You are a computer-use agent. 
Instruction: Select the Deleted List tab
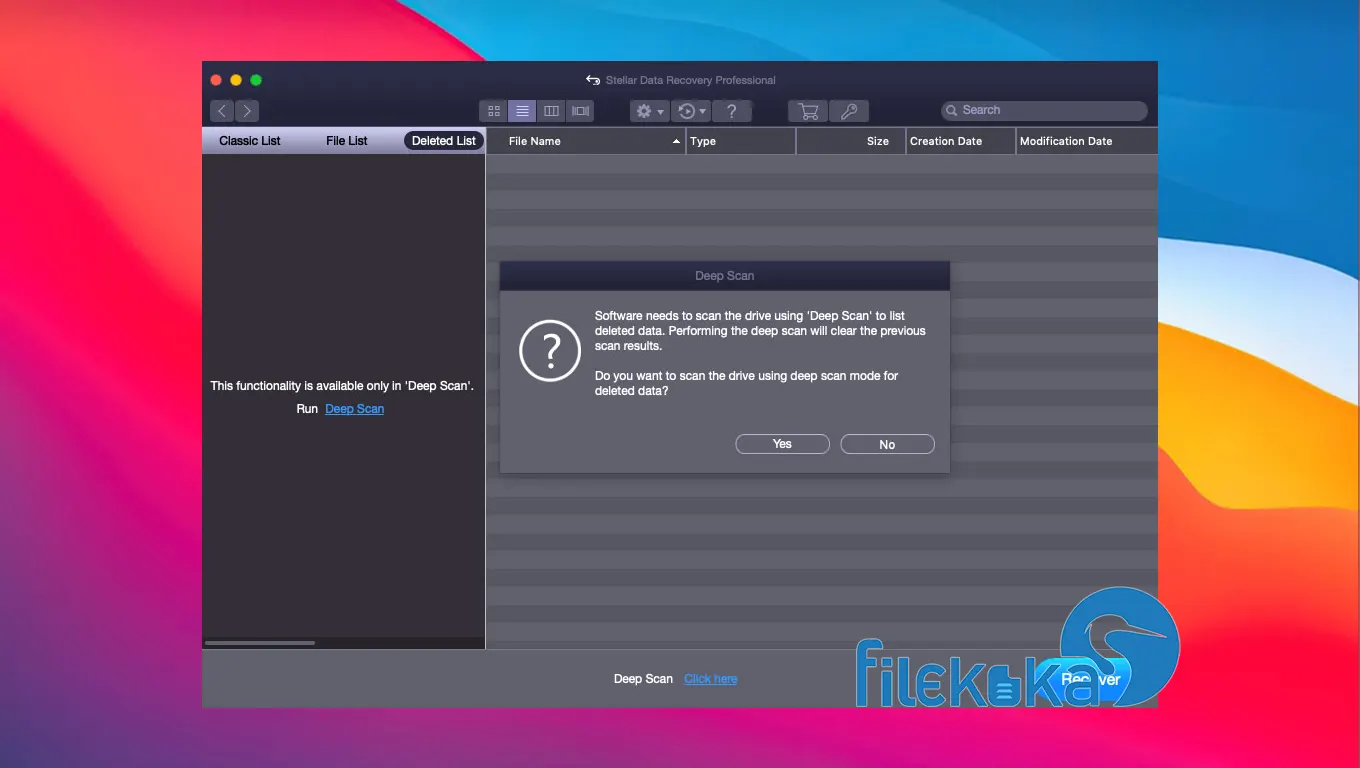444,141
